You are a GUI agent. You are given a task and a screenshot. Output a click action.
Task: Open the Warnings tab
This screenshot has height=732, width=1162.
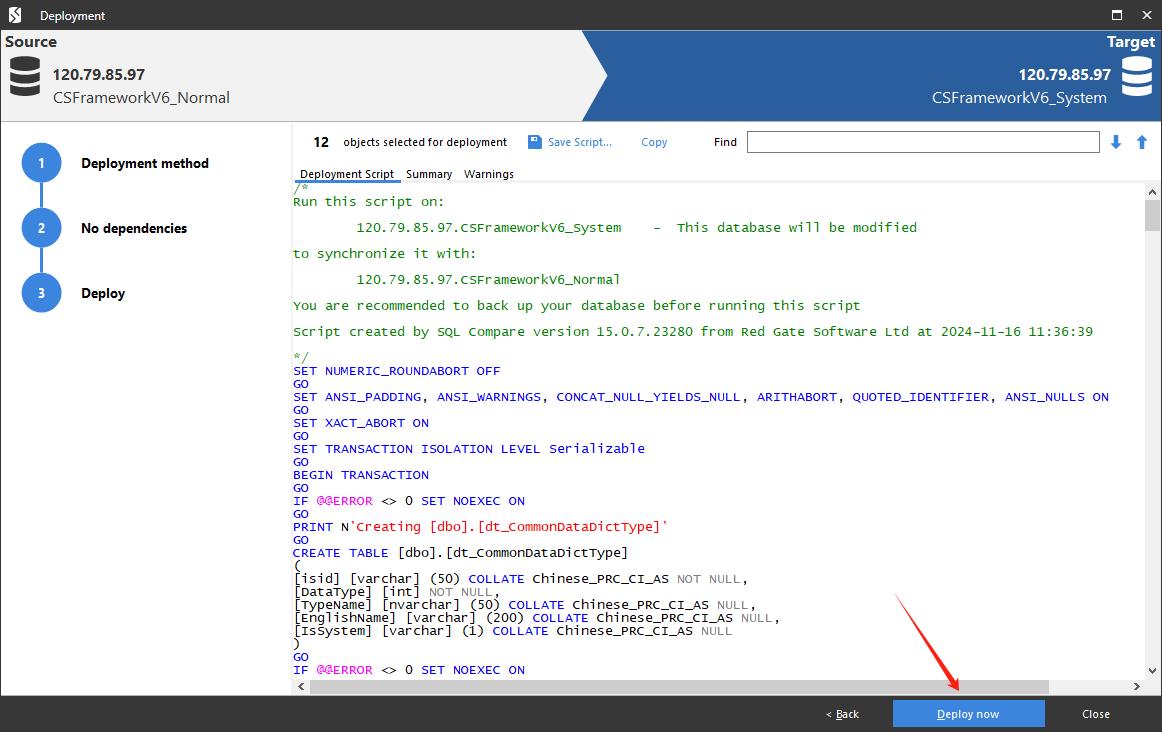[x=488, y=174]
